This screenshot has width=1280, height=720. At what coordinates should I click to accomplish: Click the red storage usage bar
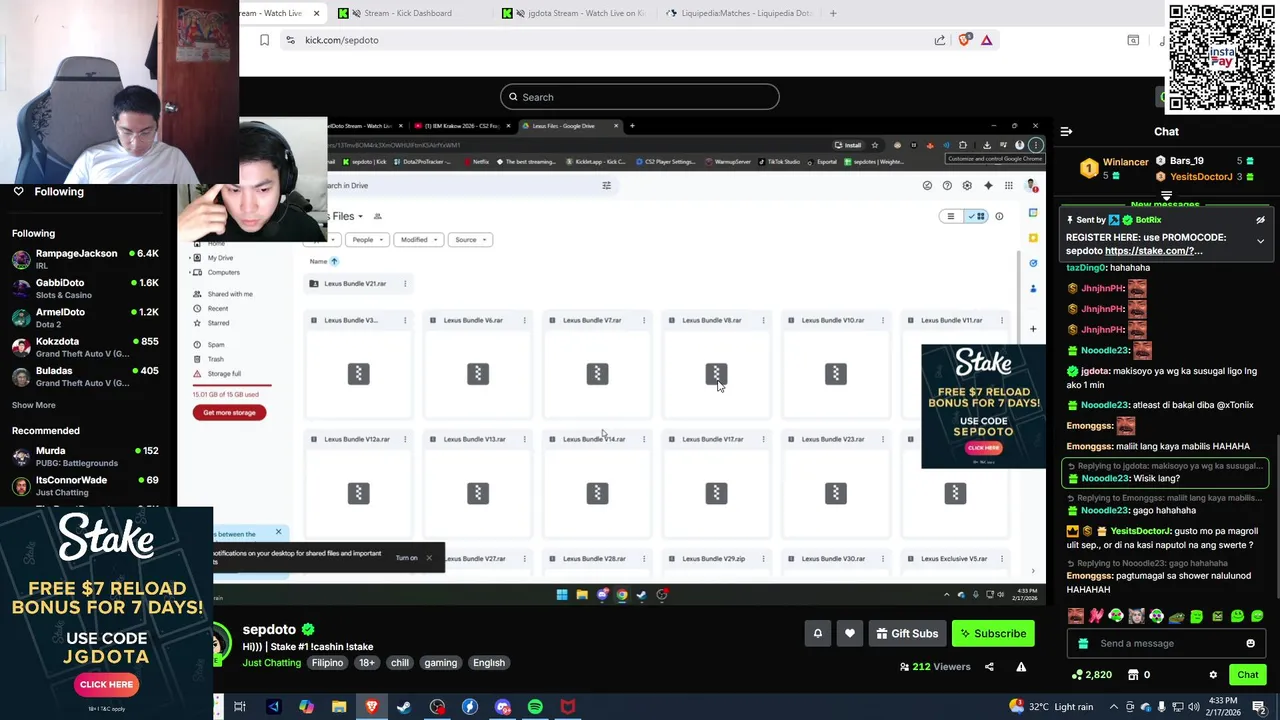point(232,385)
